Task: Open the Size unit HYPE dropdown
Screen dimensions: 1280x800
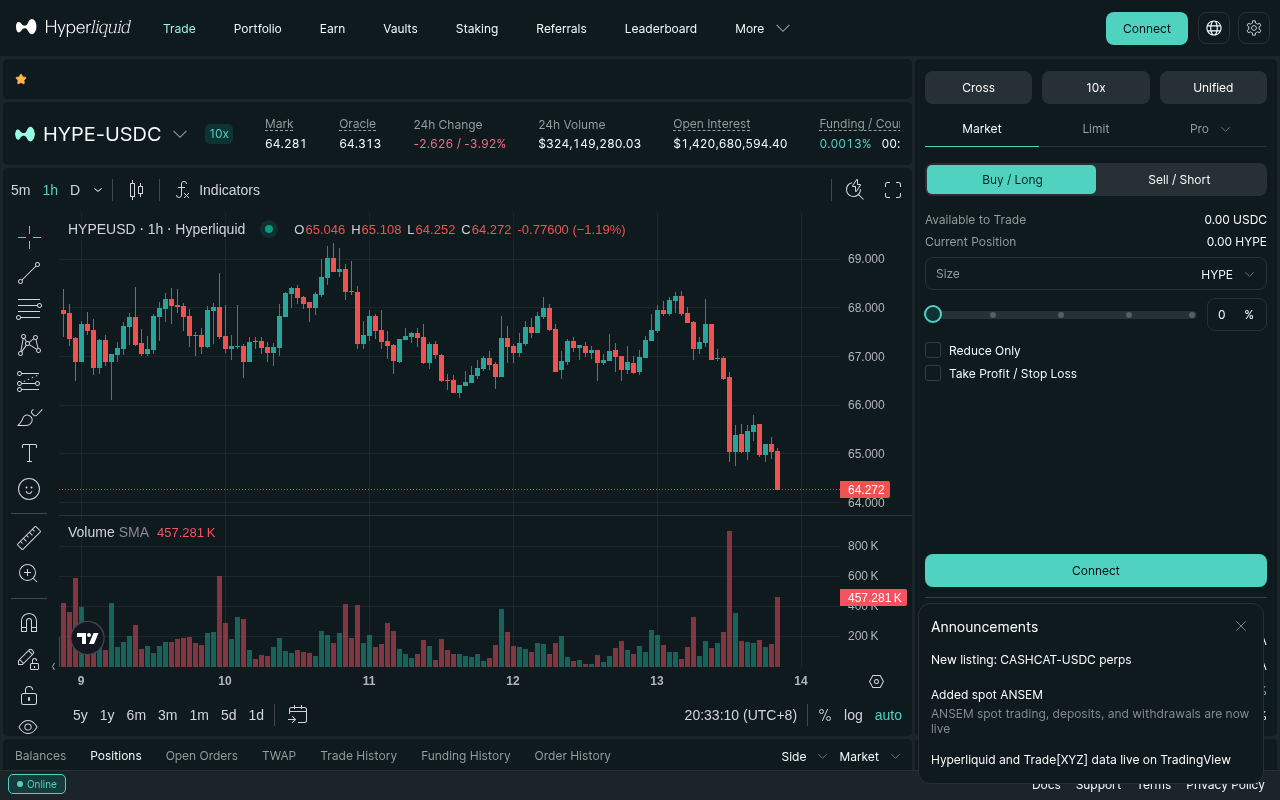Action: coord(1229,274)
